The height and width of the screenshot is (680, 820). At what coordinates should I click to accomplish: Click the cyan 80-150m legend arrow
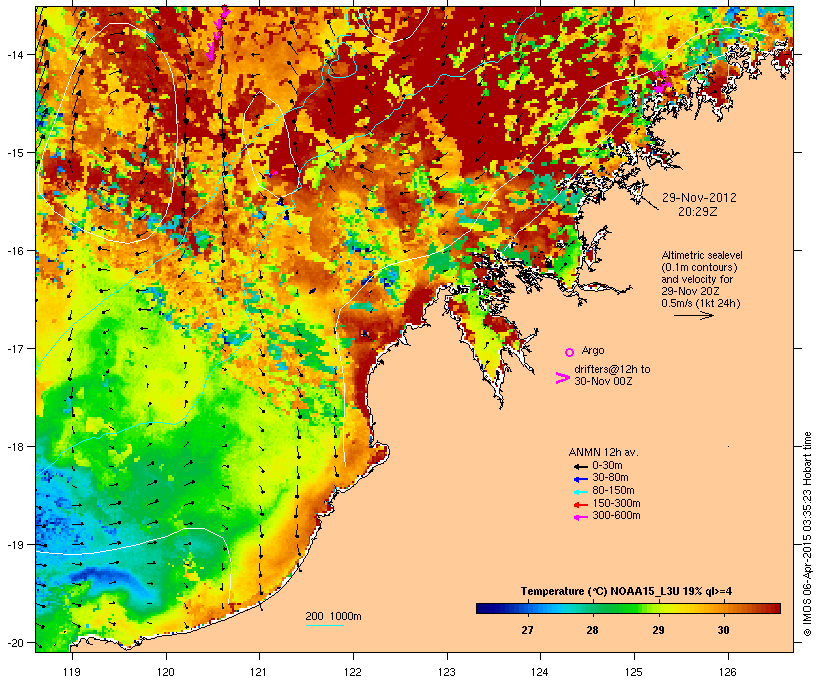click(x=581, y=492)
